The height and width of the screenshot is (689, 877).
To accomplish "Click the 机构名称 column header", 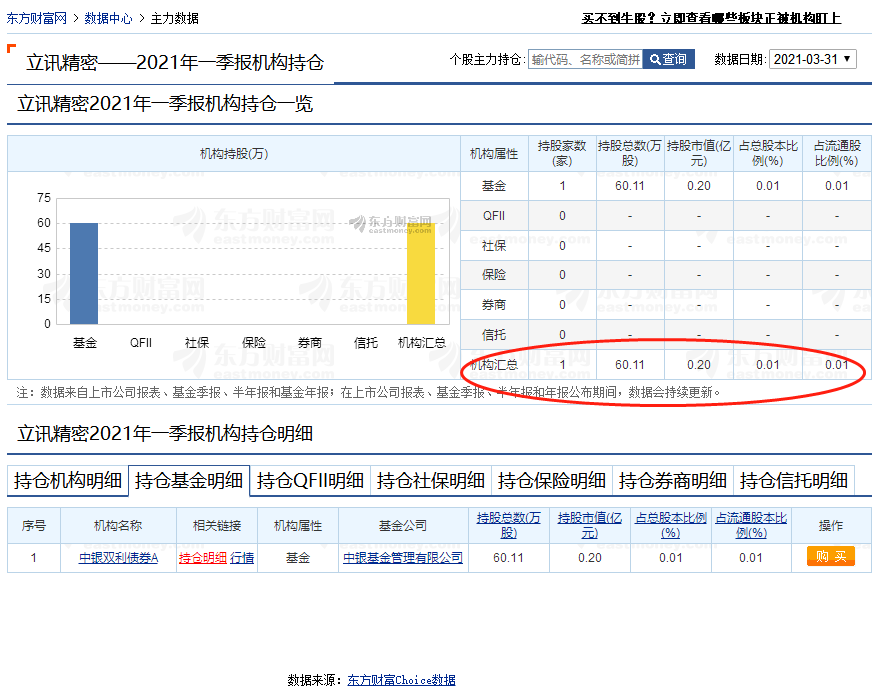I will 118,525.
